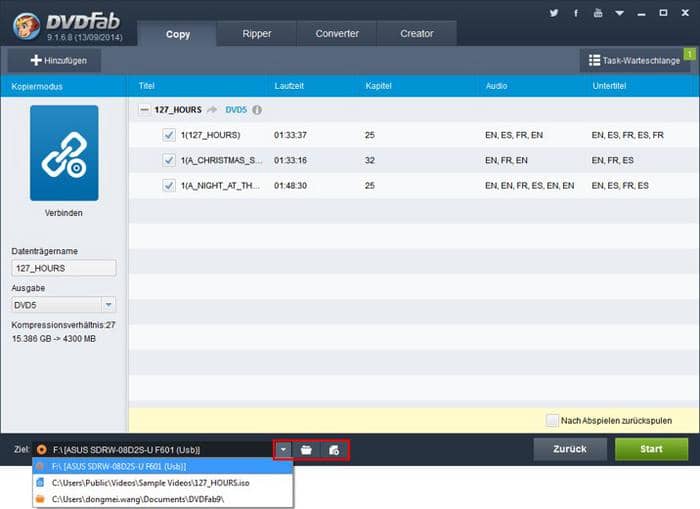Click the Hinzufügen add button
Image resolution: width=700 pixels, height=509 pixels.
(x=54, y=60)
